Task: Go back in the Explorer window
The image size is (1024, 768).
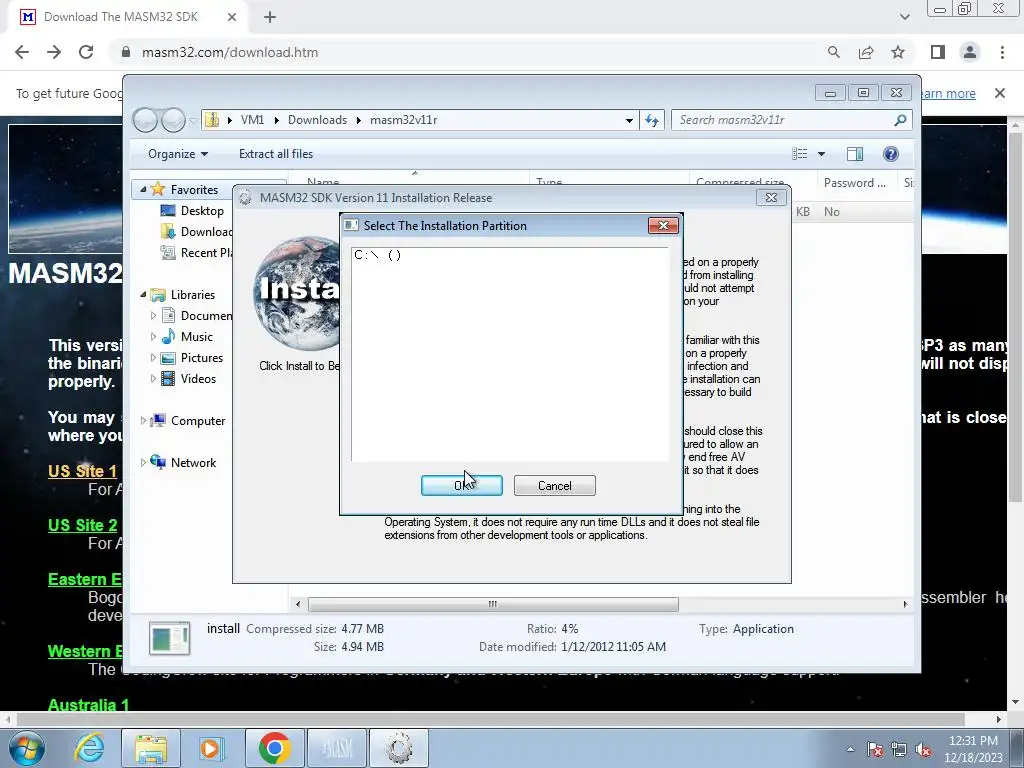Action: [145, 120]
